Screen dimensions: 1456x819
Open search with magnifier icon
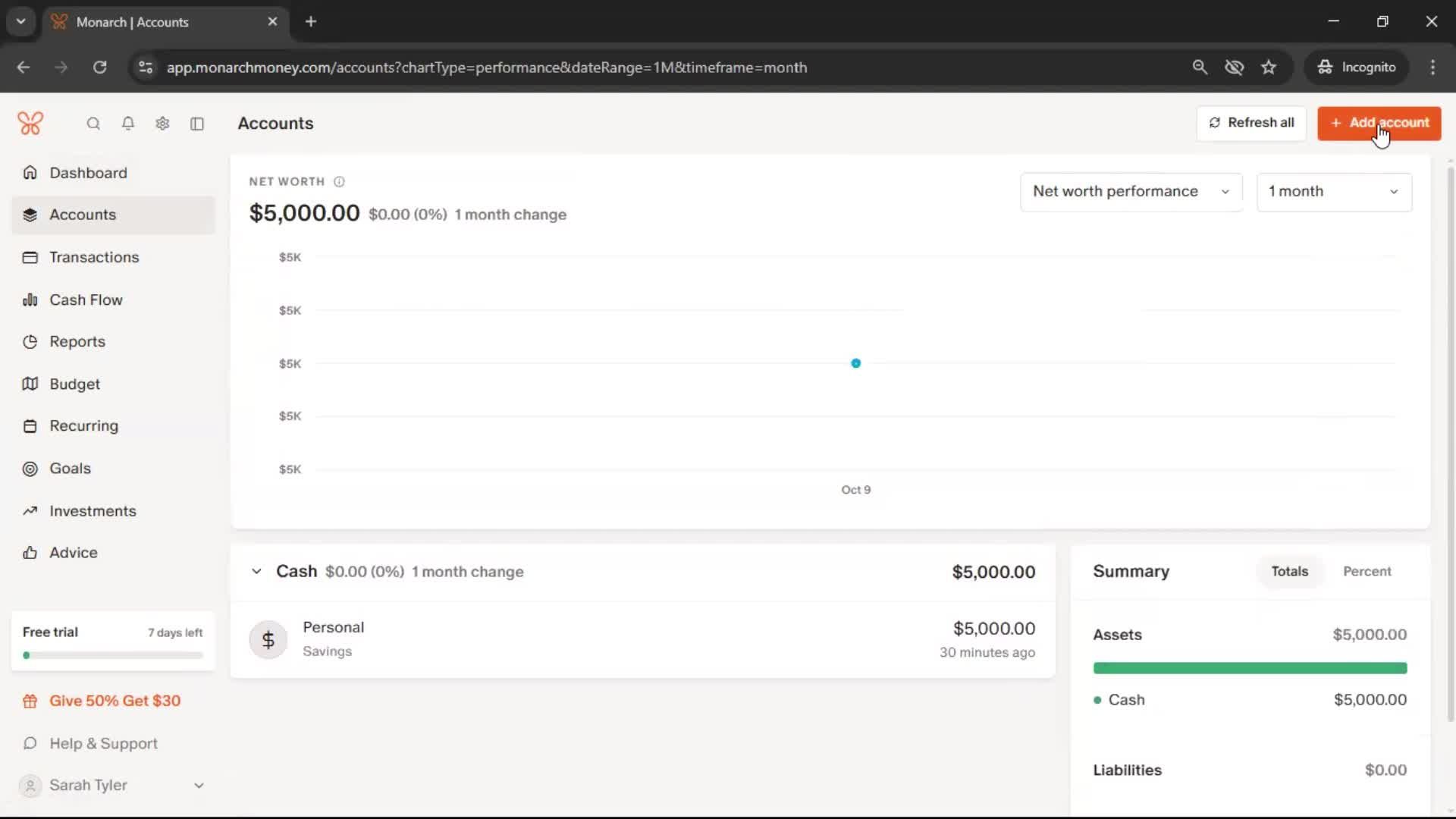click(93, 124)
